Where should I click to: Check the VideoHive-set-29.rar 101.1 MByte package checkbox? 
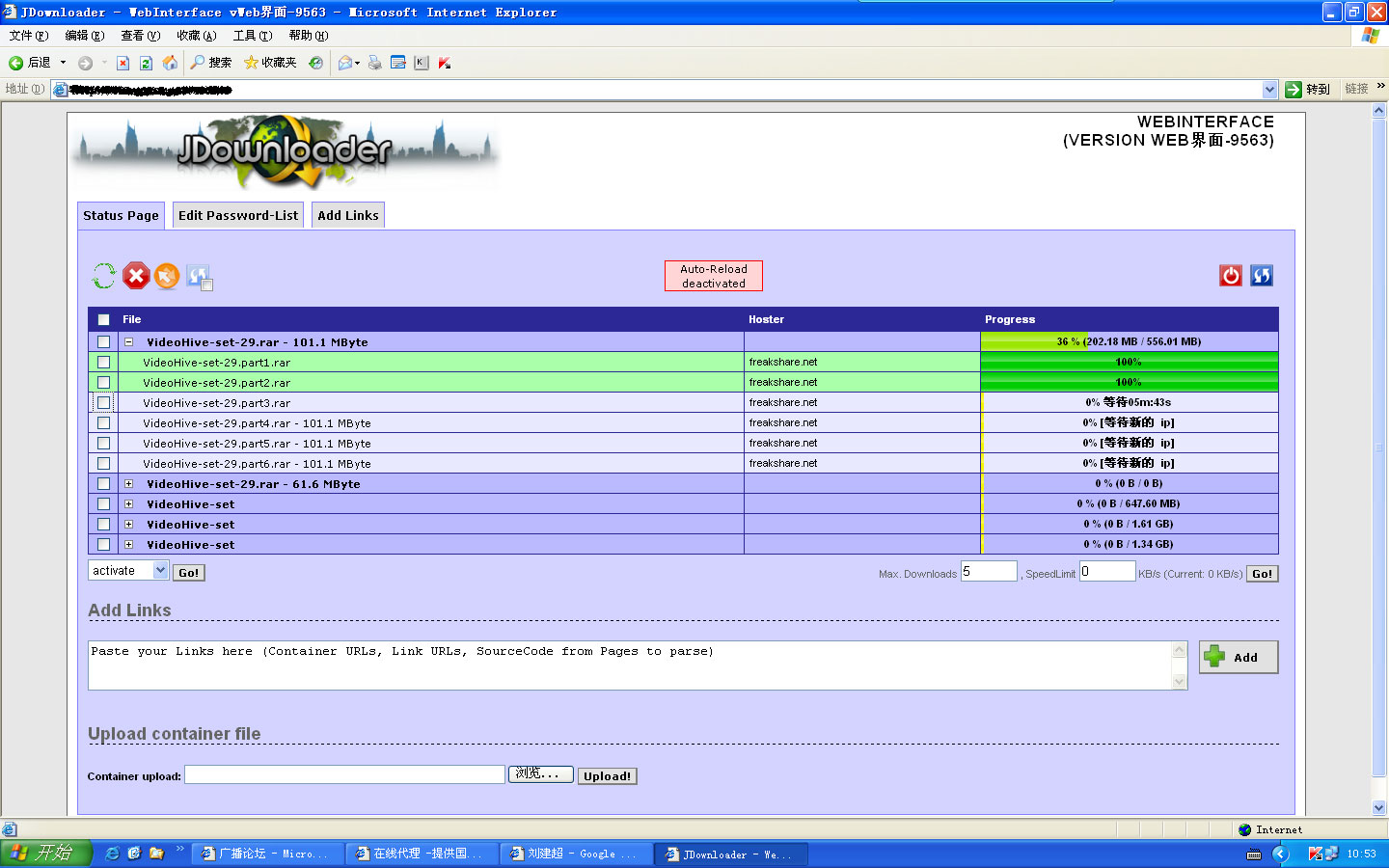click(103, 342)
